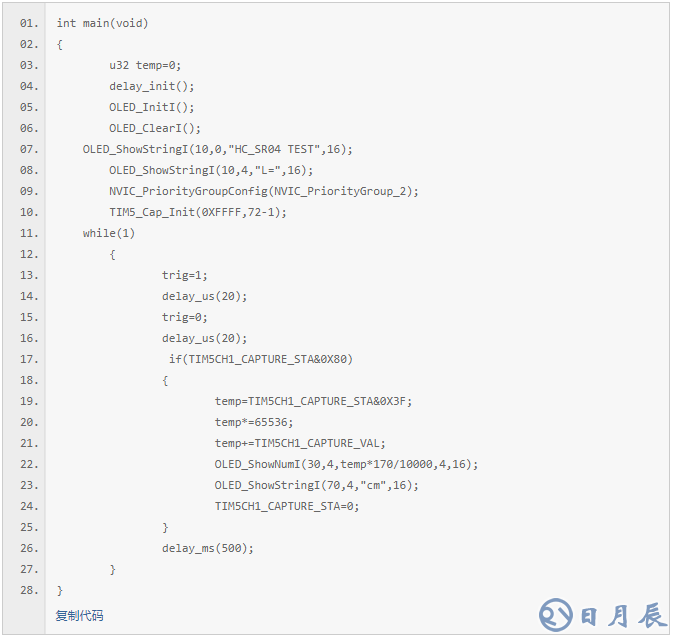Click the trig=1; statement
674x639 pixels.
(185, 275)
